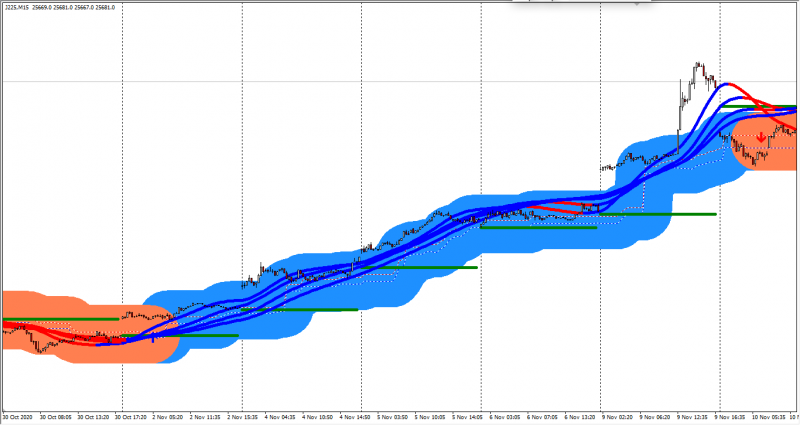Select the "4 Nov 14:50" axis label
This screenshot has width=800, height=425.
click(x=355, y=417)
